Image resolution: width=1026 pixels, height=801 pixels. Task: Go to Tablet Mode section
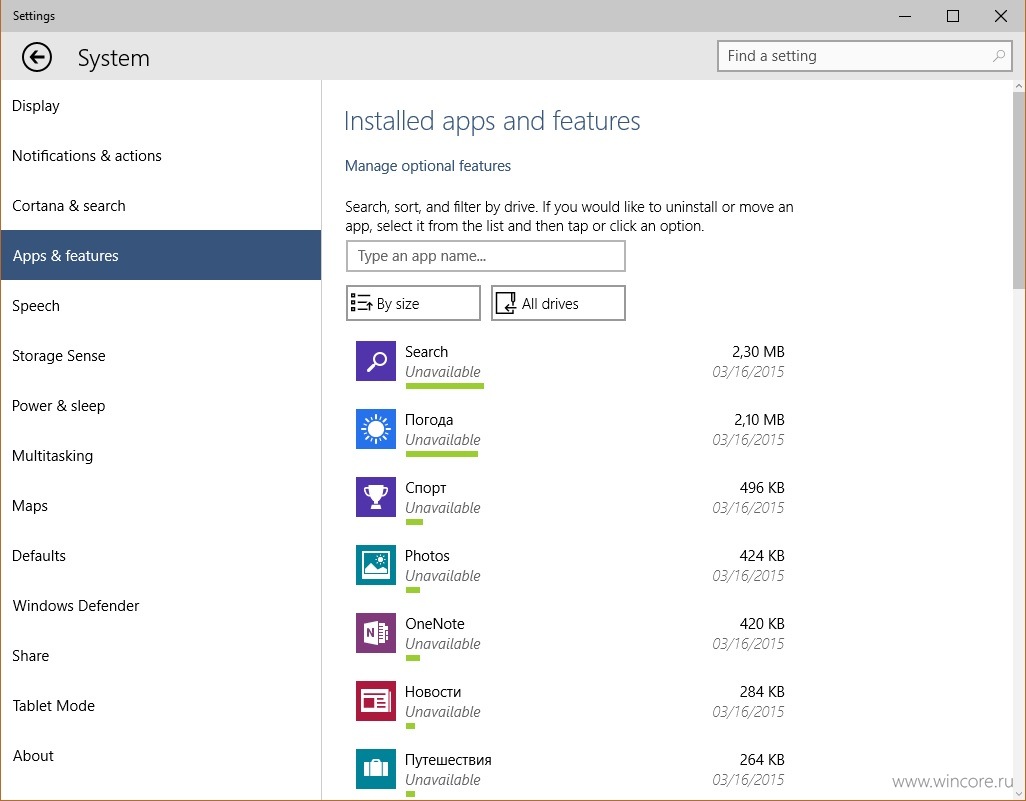pos(161,705)
